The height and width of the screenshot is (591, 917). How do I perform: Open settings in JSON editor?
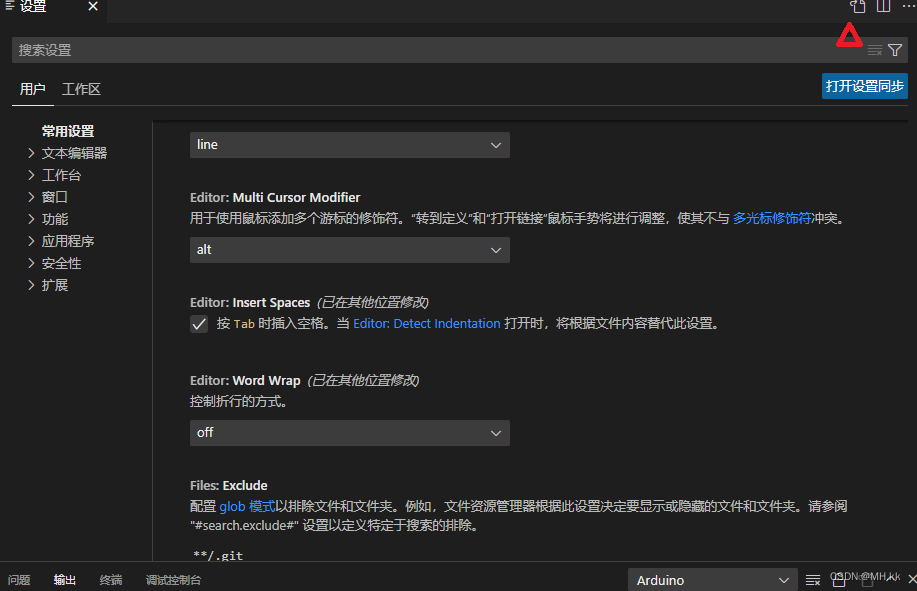tap(857, 7)
